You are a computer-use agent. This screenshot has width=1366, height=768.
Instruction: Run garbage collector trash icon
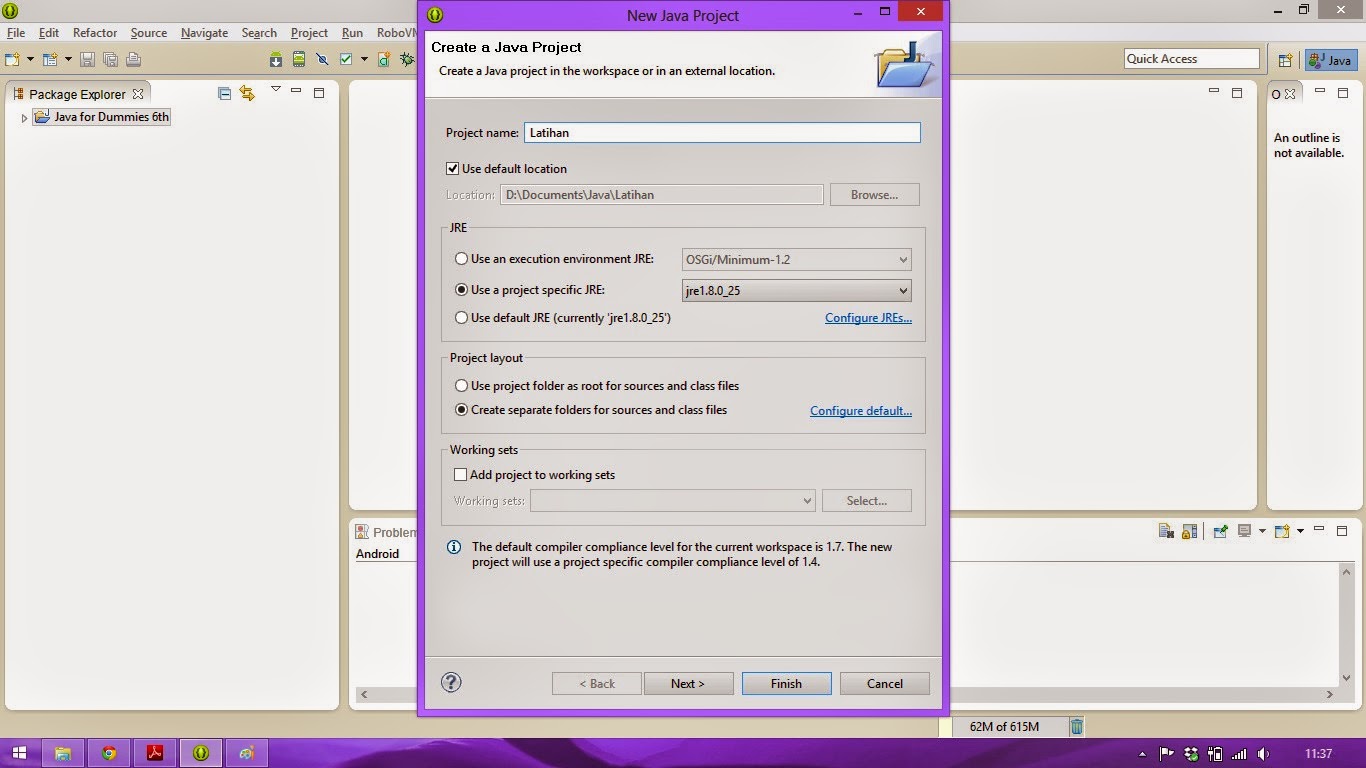click(1076, 727)
